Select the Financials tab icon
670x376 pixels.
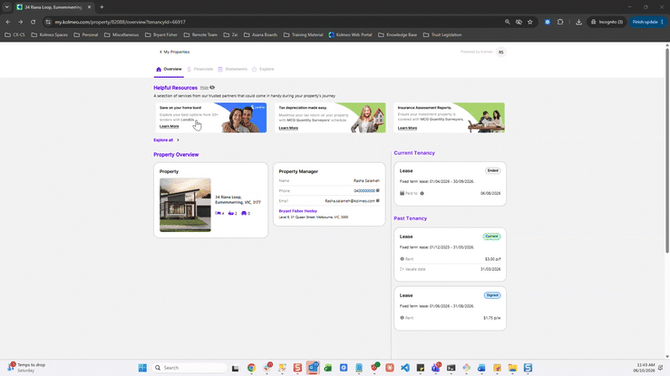point(189,69)
